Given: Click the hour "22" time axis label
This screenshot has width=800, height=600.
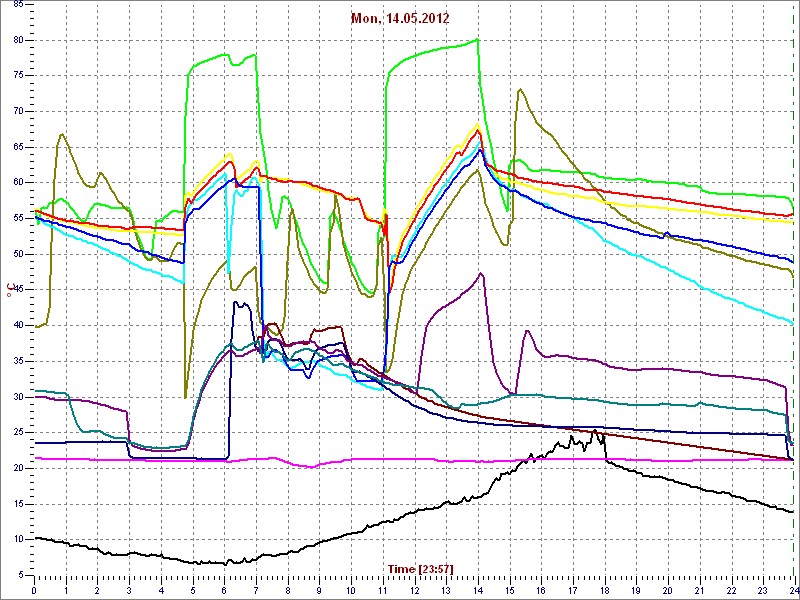Looking at the screenshot, I should 732,589.
